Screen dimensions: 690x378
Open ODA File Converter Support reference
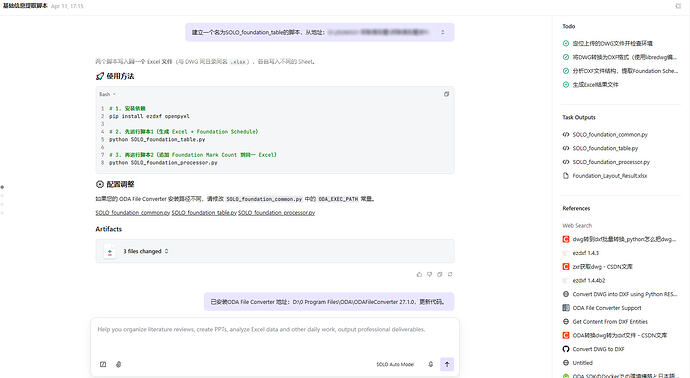[x=607, y=308]
